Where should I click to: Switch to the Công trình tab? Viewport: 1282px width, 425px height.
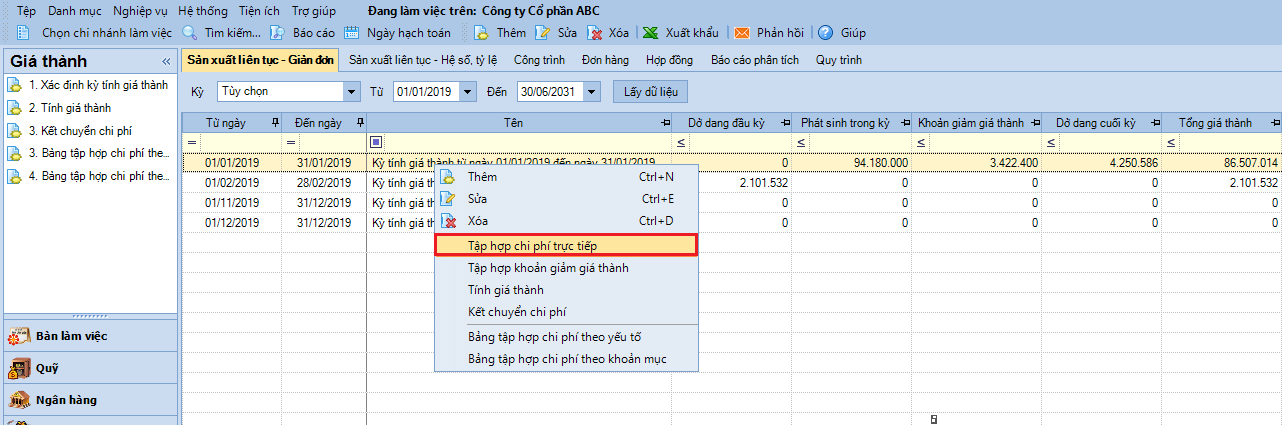click(541, 60)
